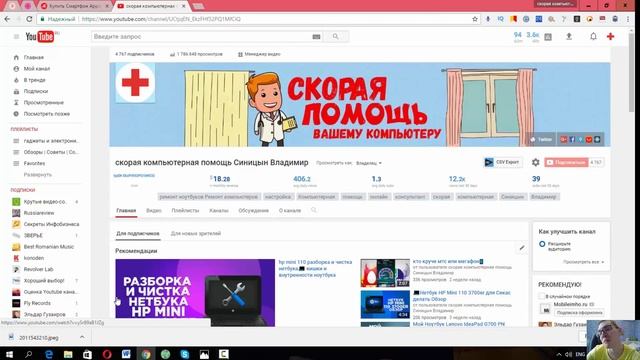
Task: Open Best Romanian Music subscription
Action: (49, 247)
